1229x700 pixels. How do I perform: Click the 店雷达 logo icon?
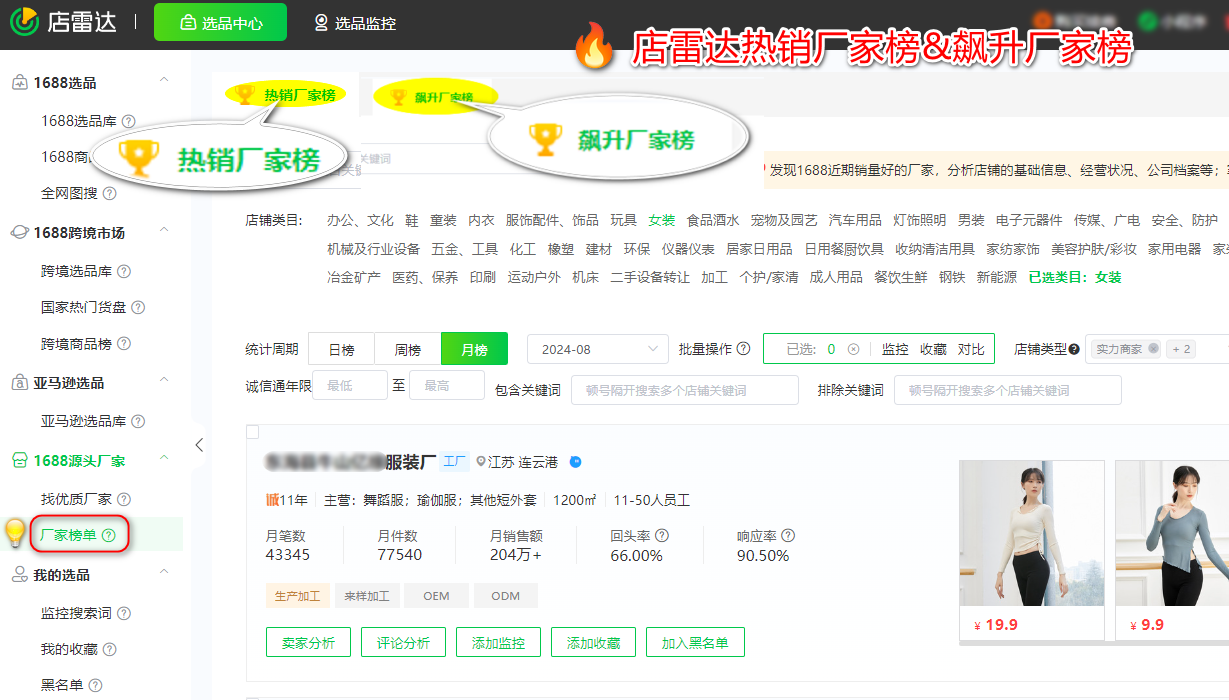[25, 21]
